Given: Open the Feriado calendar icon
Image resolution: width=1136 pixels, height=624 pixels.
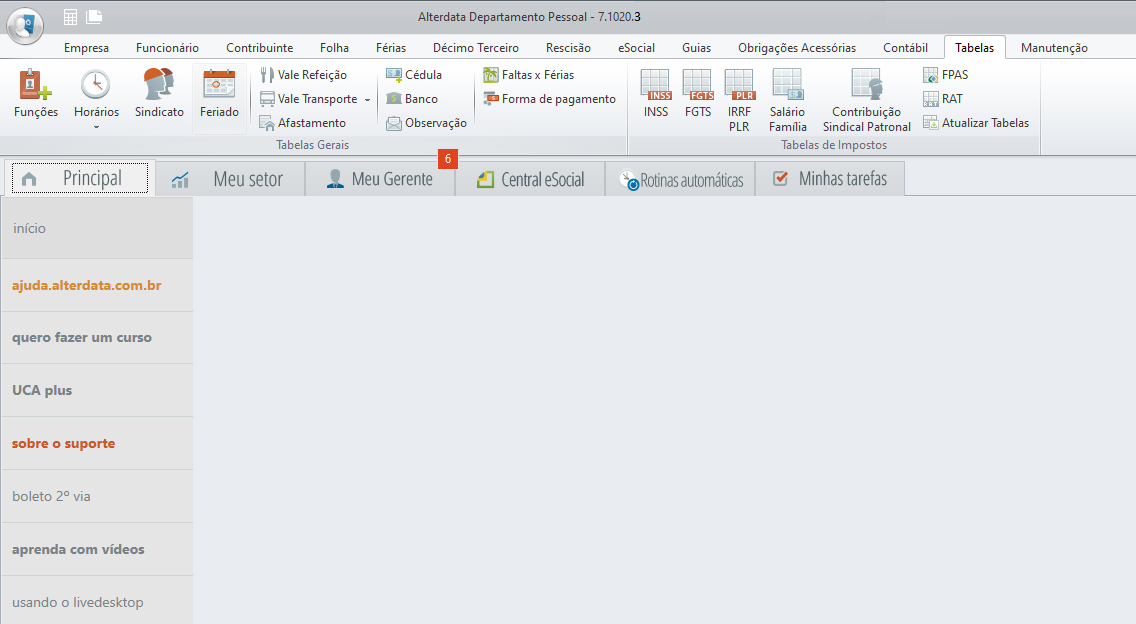Looking at the screenshot, I should (x=219, y=85).
